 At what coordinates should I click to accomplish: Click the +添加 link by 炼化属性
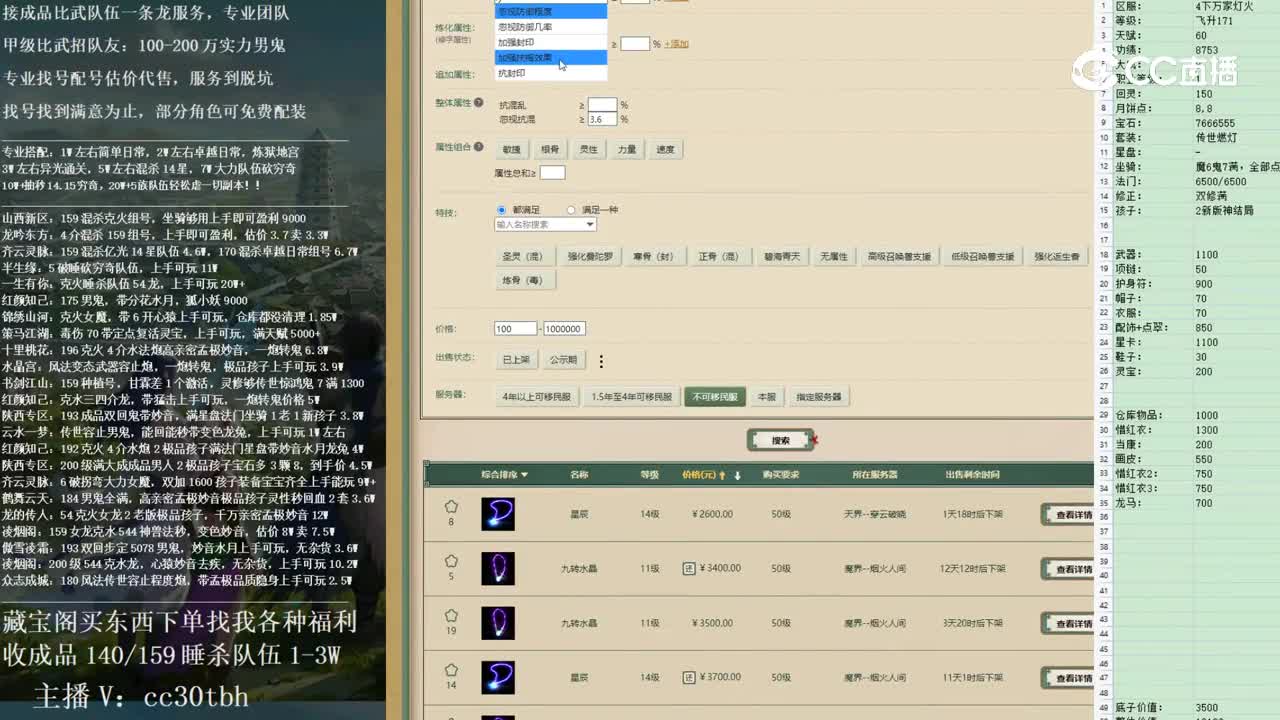676,44
